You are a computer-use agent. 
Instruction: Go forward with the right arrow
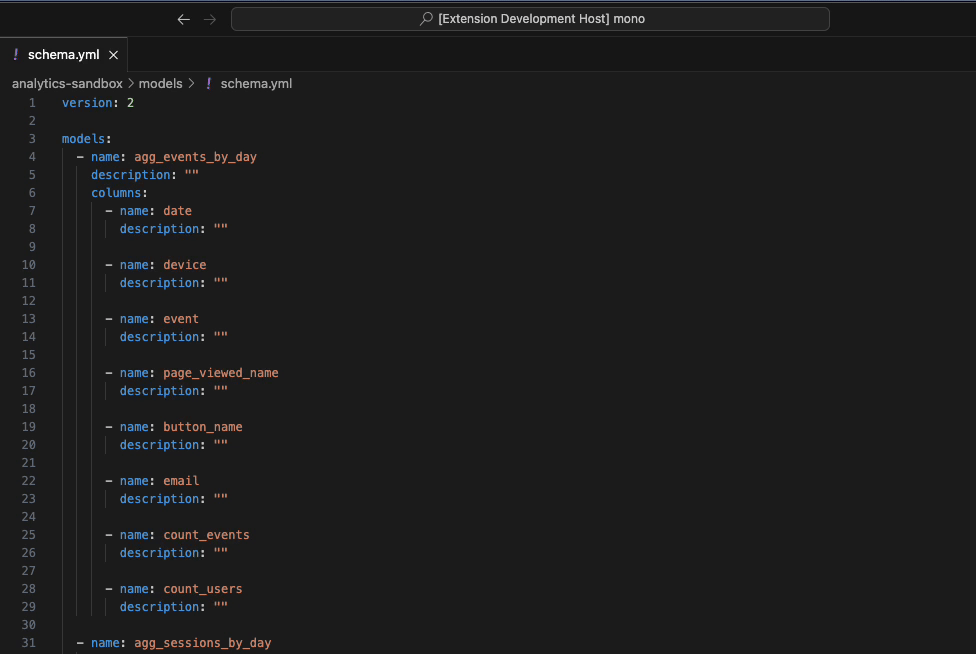210,19
